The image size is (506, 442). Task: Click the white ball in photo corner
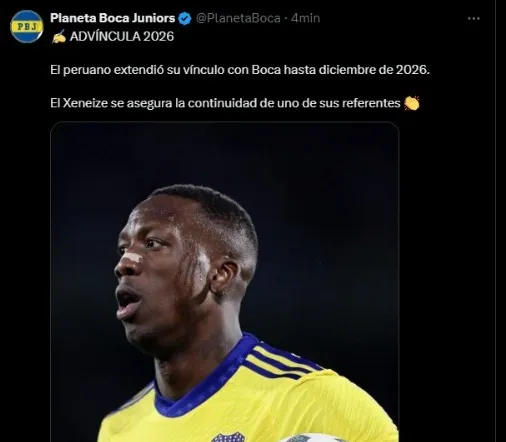(312, 438)
